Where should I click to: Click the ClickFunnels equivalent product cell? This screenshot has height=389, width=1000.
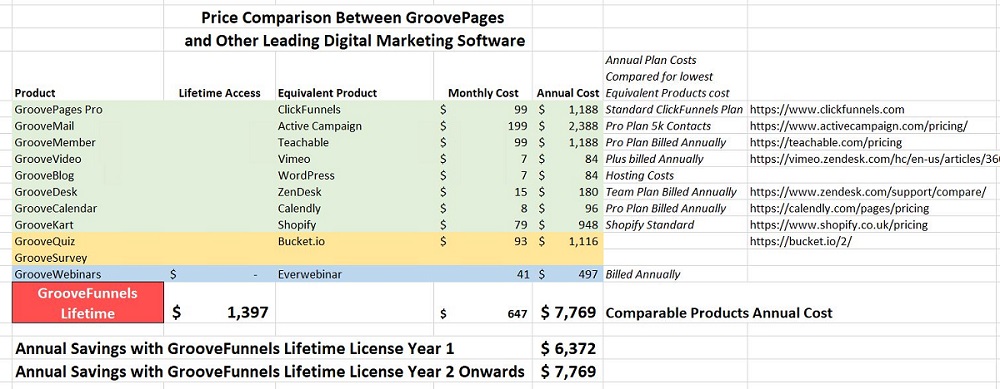[x=354, y=109]
